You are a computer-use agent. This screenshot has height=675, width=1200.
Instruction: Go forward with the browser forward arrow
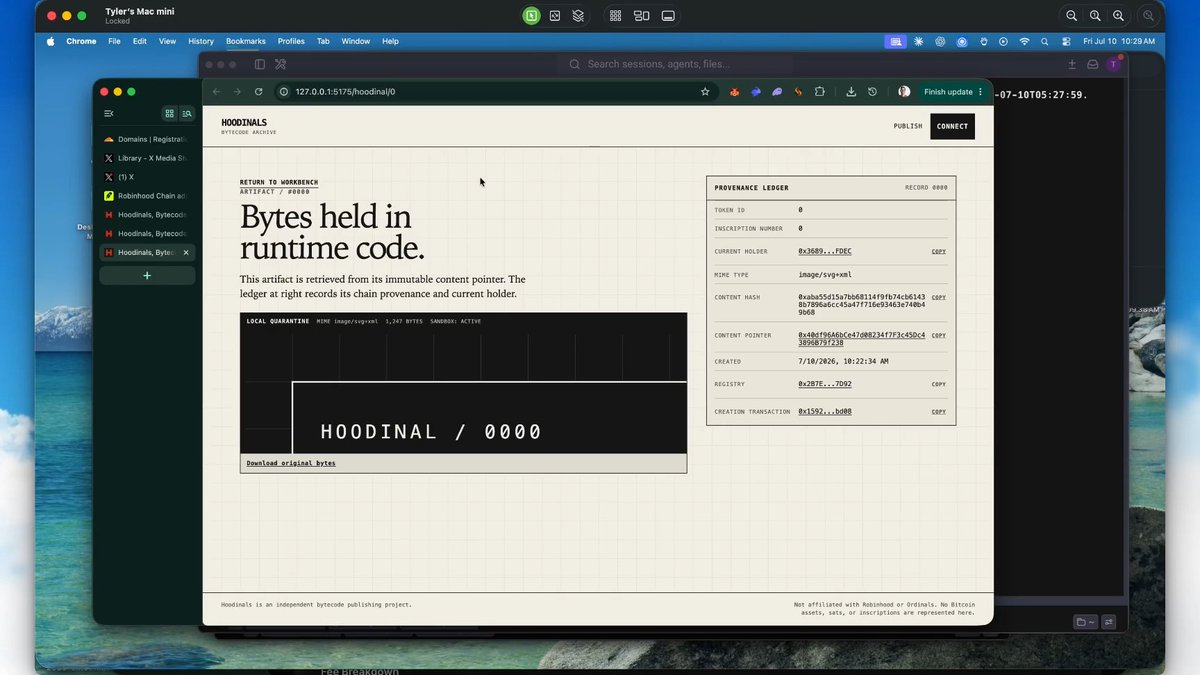coord(237,91)
